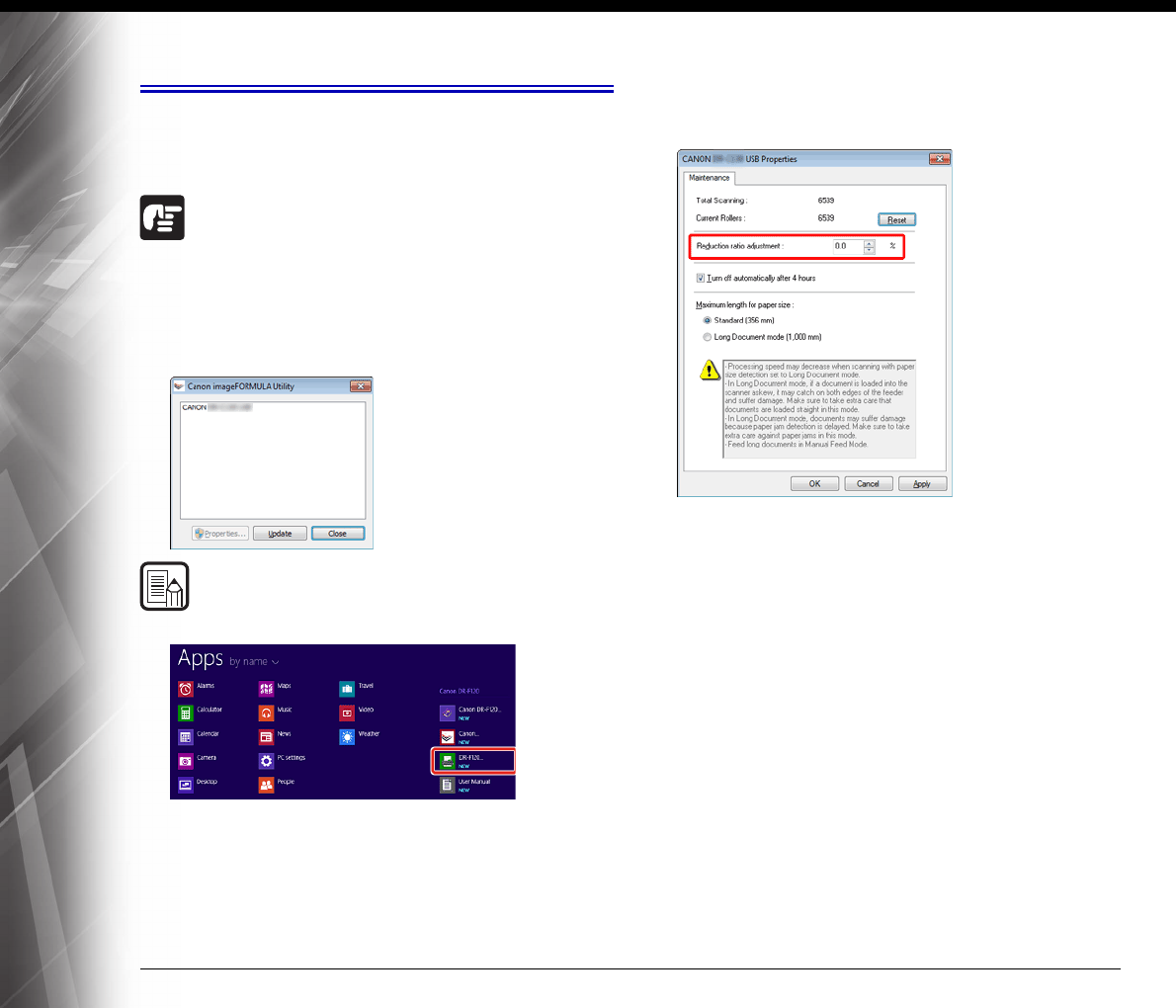The width and height of the screenshot is (1176, 1008).
Task: Open the People app icon
Action: pos(266,785)
